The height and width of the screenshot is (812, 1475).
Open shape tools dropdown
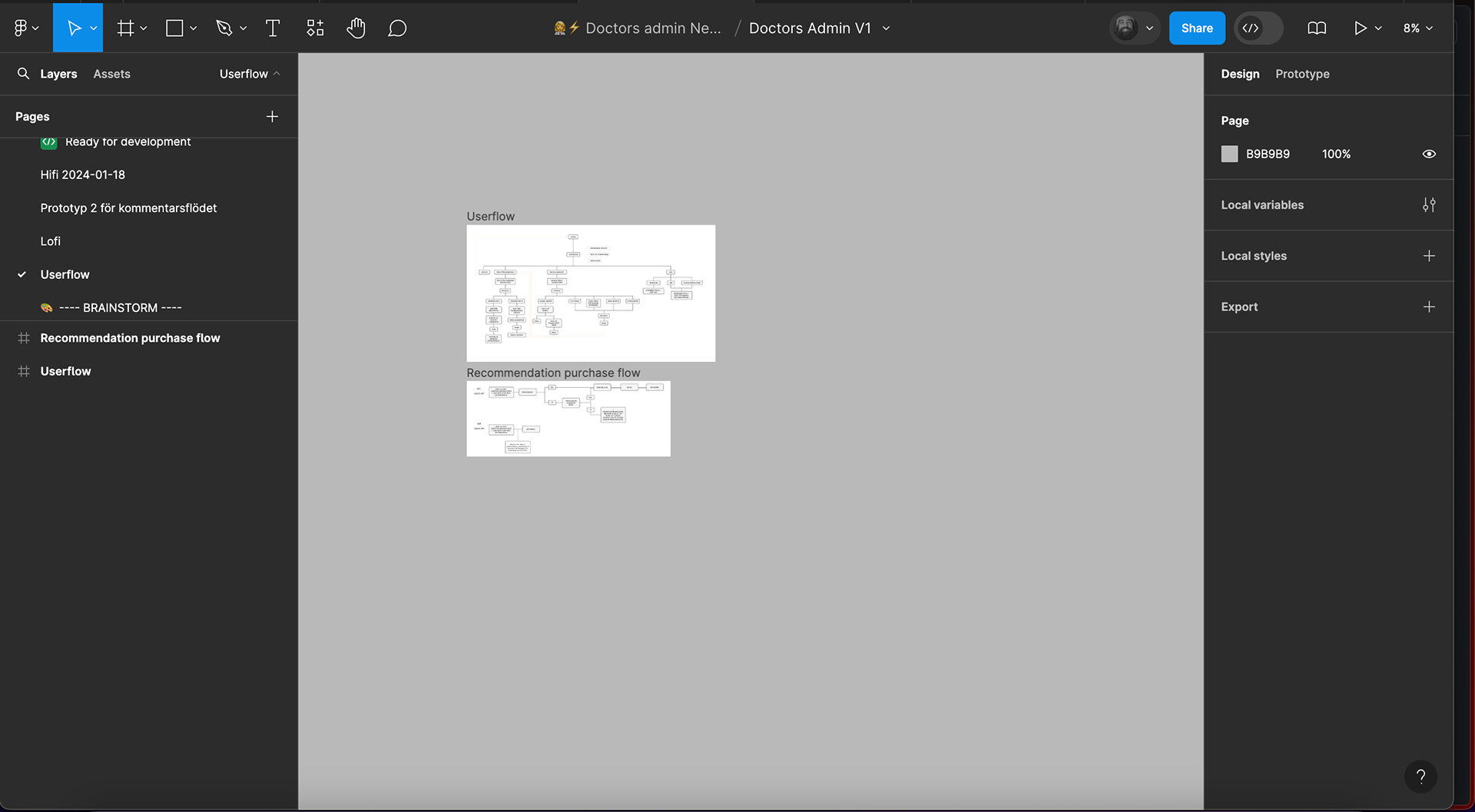pos(193,28)
